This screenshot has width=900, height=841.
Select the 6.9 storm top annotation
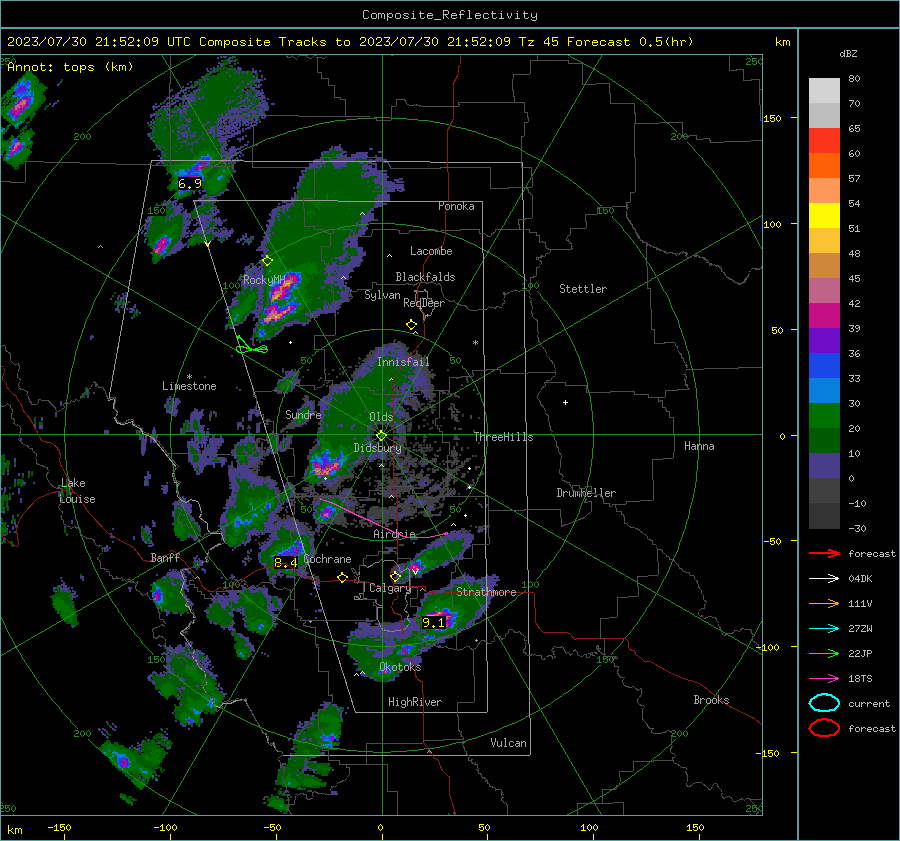[x=189, y=184]
